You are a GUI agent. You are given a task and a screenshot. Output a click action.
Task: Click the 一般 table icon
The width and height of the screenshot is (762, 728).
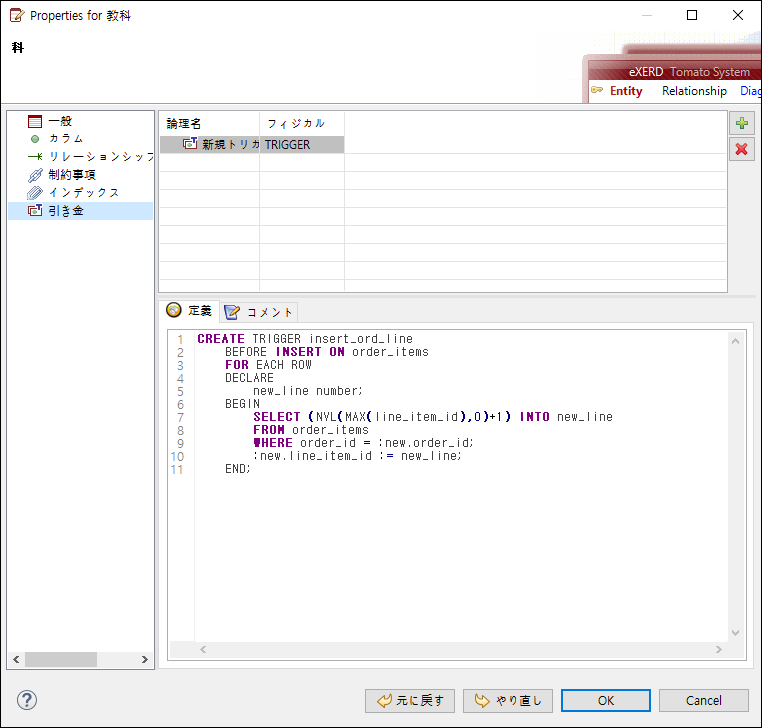[35, 121]
